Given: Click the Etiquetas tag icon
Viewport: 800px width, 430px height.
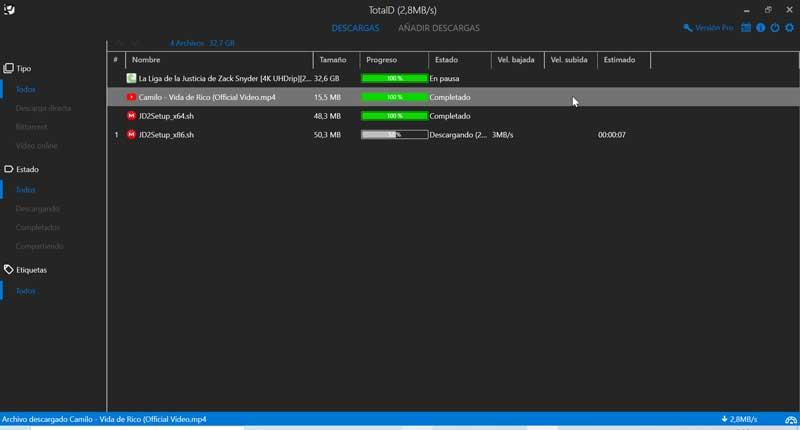Looking at the screenshot, I should point(8,269).
